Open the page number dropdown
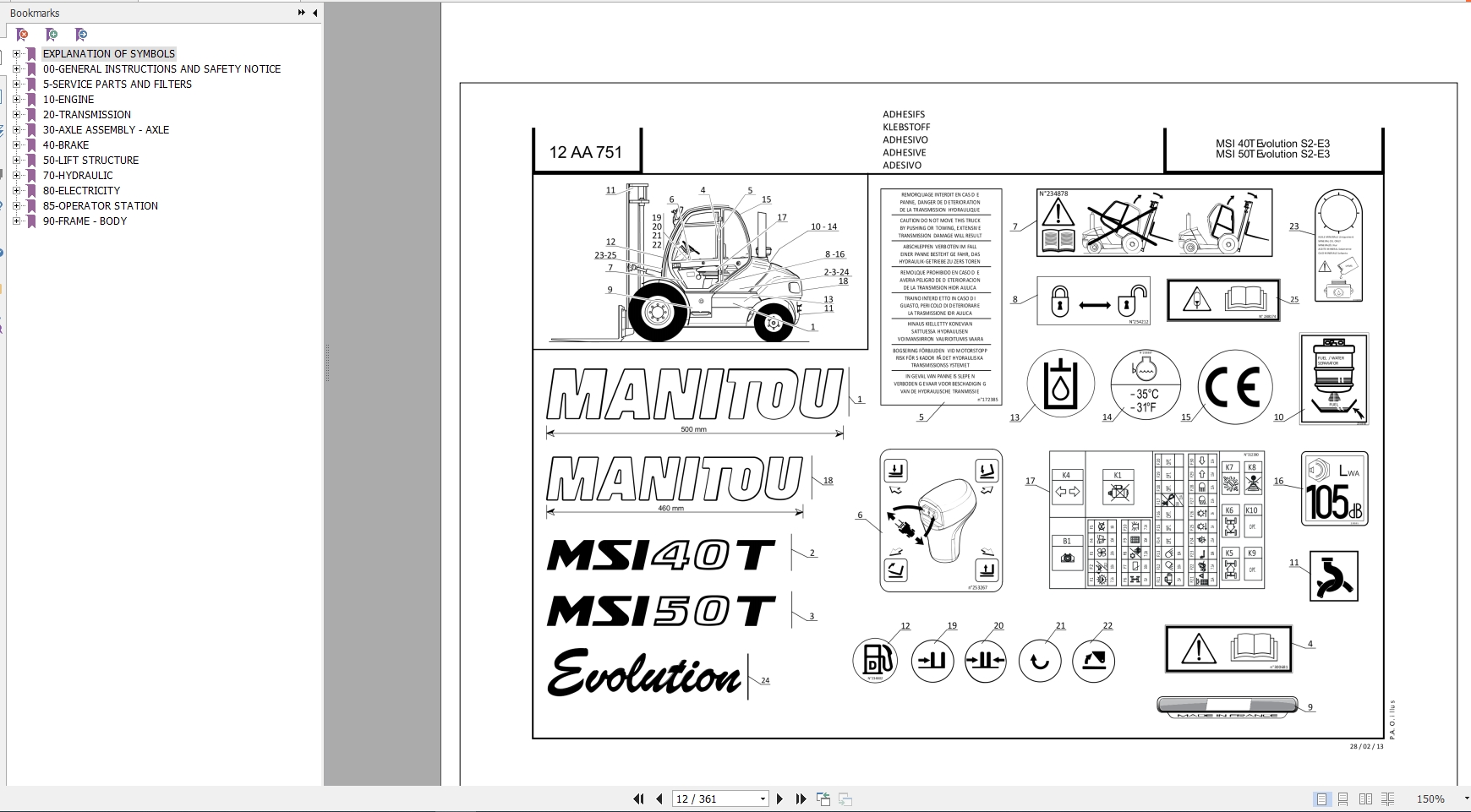This screenshot has height=812, width=1471. pyautogui.click(x=763, y=798)
